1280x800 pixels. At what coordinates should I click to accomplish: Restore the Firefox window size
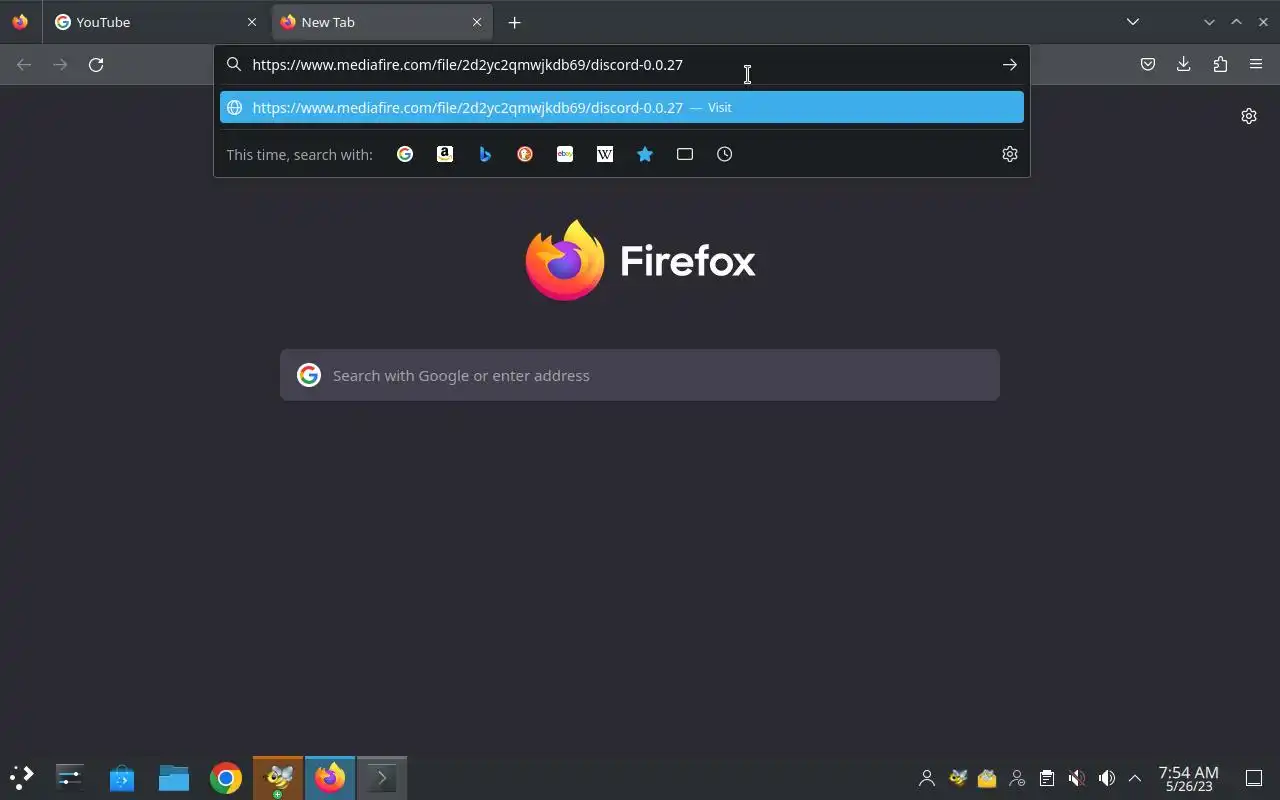pos(1236,22)
